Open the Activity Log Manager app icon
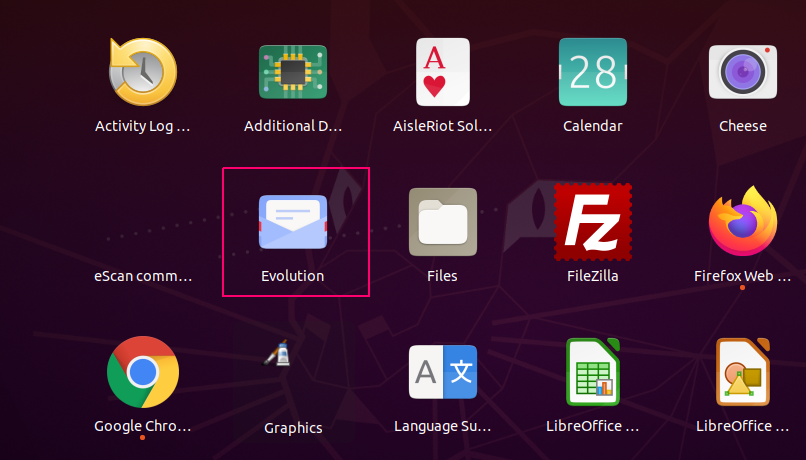 (143, 71)
